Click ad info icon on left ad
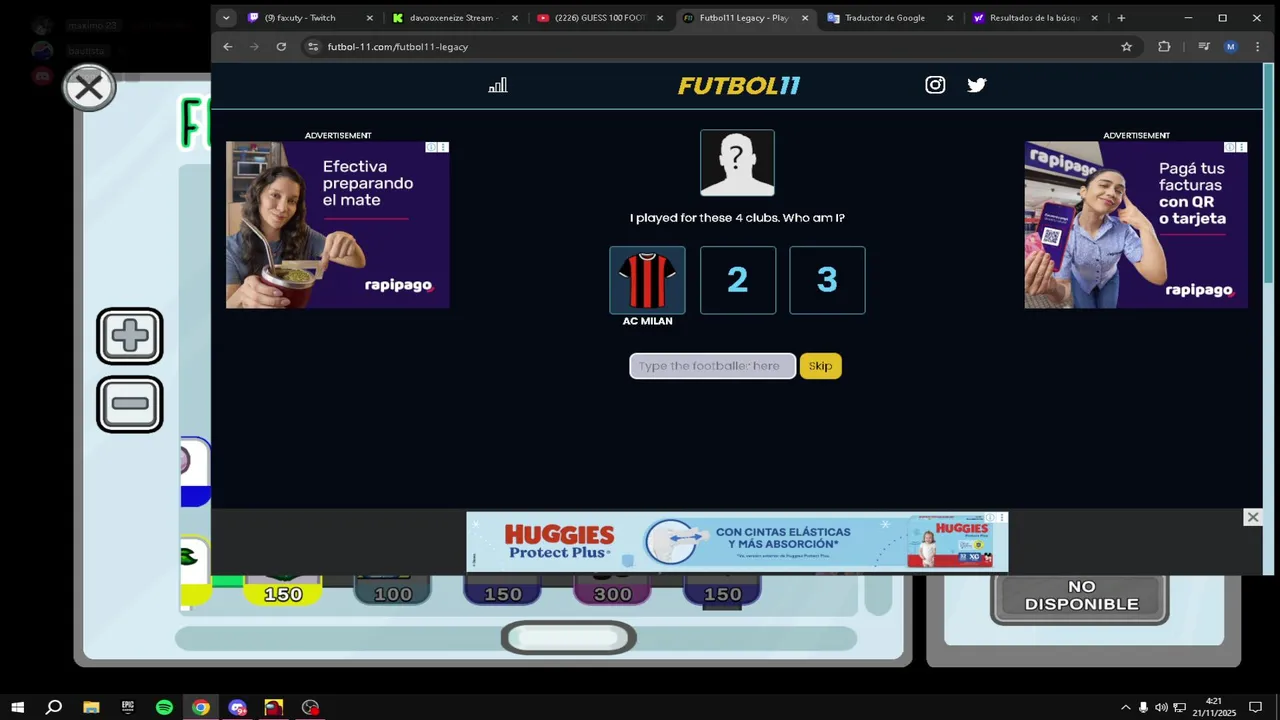Image resolution: width=1280 pixels, height=720 pixels. (x=431, y=147)
